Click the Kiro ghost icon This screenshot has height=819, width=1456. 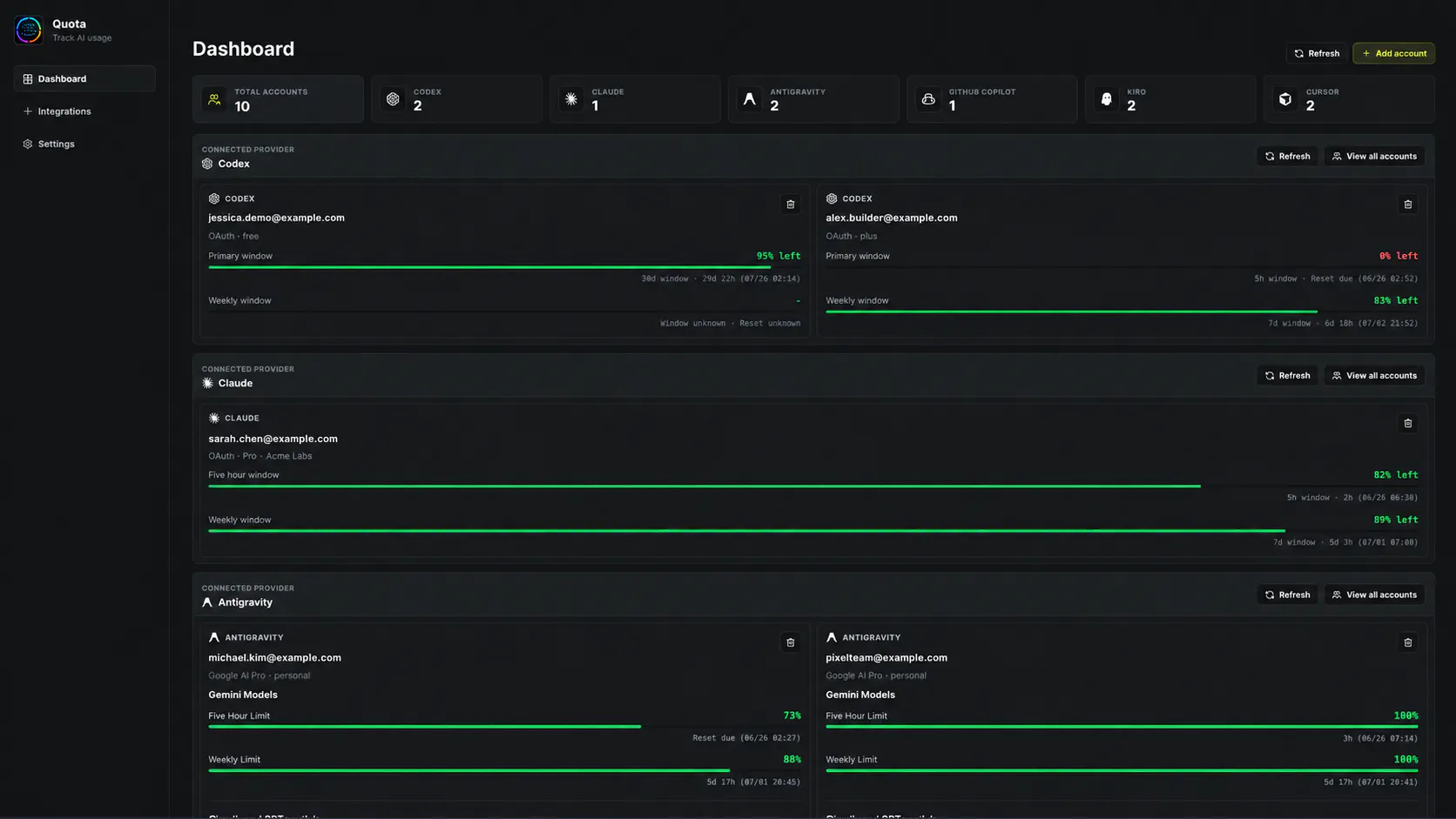pyautogui.click(x=1107, y=99)
